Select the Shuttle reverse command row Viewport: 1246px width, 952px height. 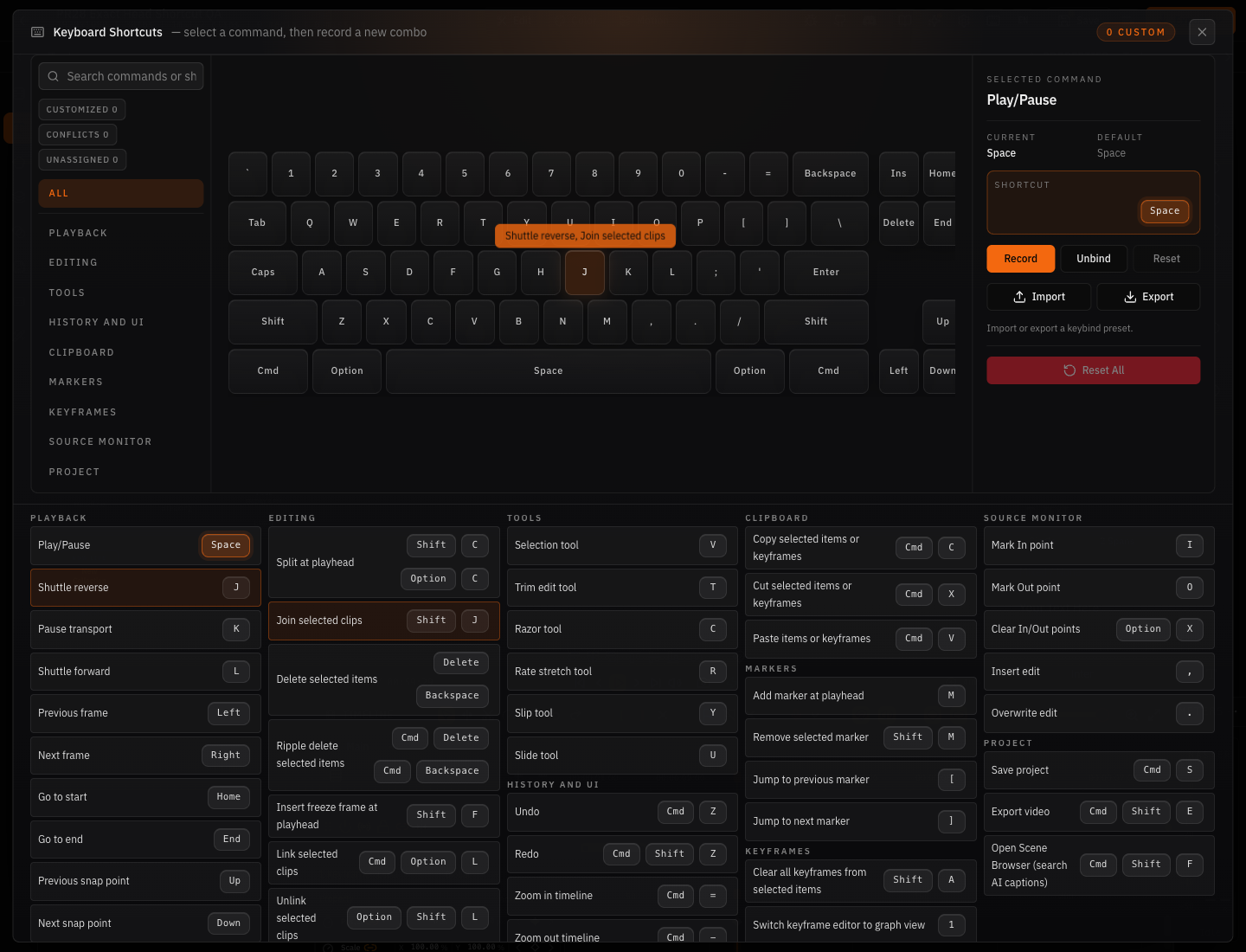pos(145,588)
